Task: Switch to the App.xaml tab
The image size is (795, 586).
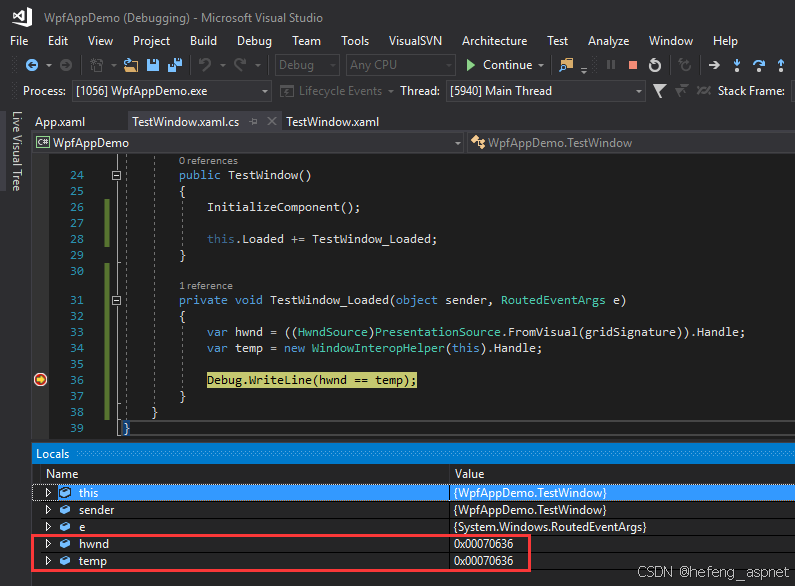Action: click(60, 122)
